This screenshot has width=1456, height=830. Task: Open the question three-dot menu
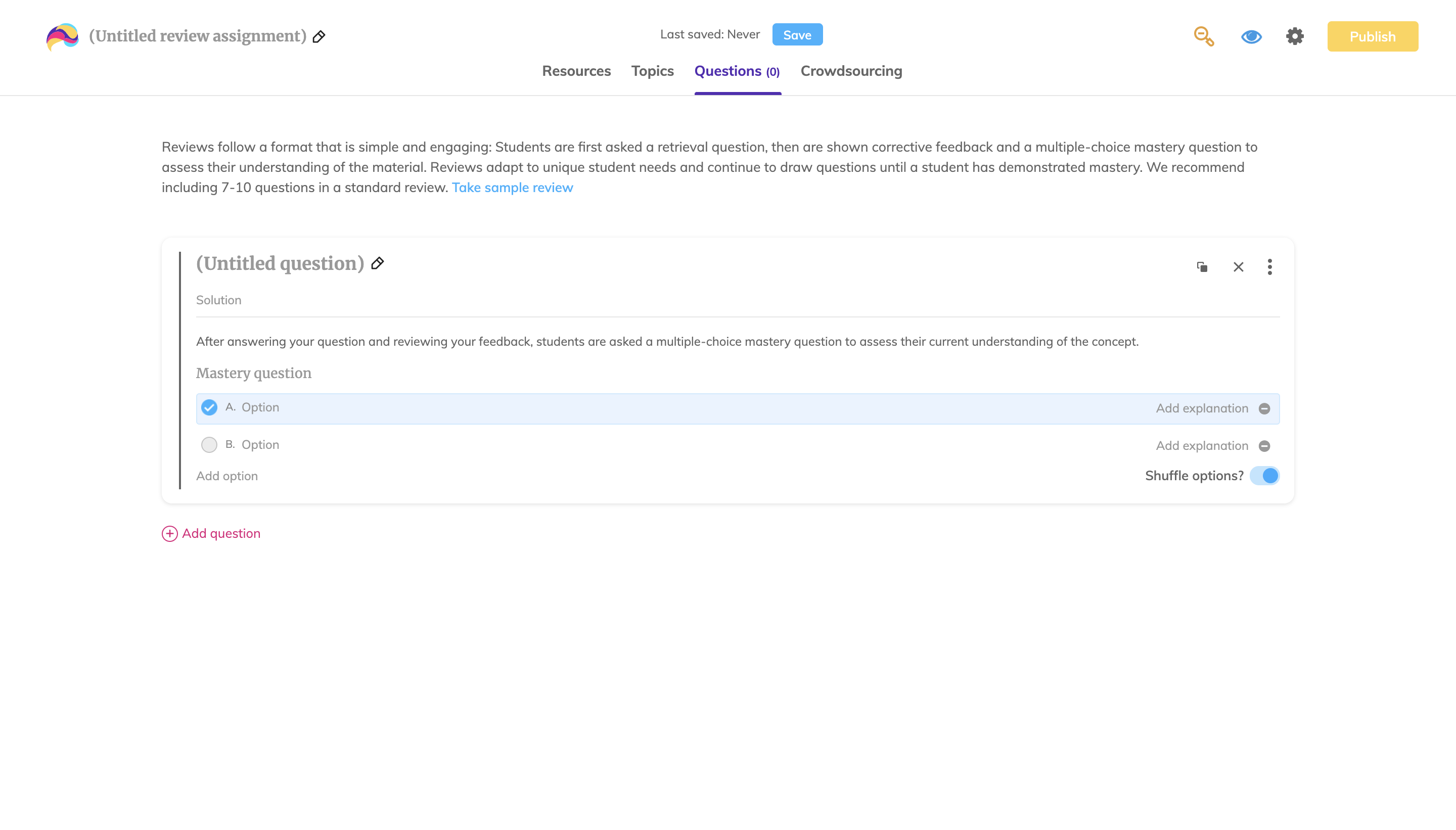click(x=1269, y=267)
